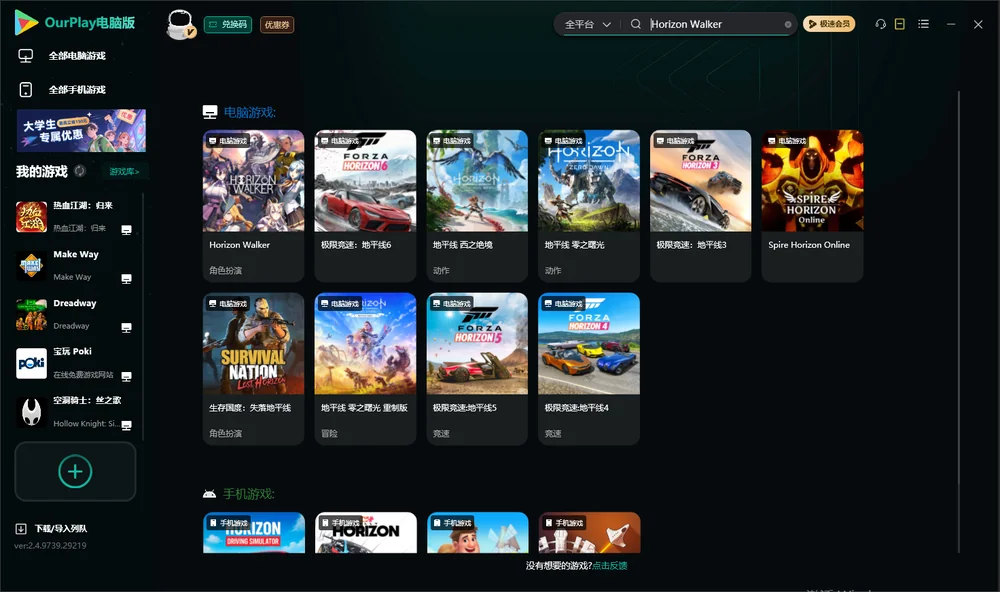Click the plus icon to add a game
This screenshot has height=592, width=1000.
(75, 471)
